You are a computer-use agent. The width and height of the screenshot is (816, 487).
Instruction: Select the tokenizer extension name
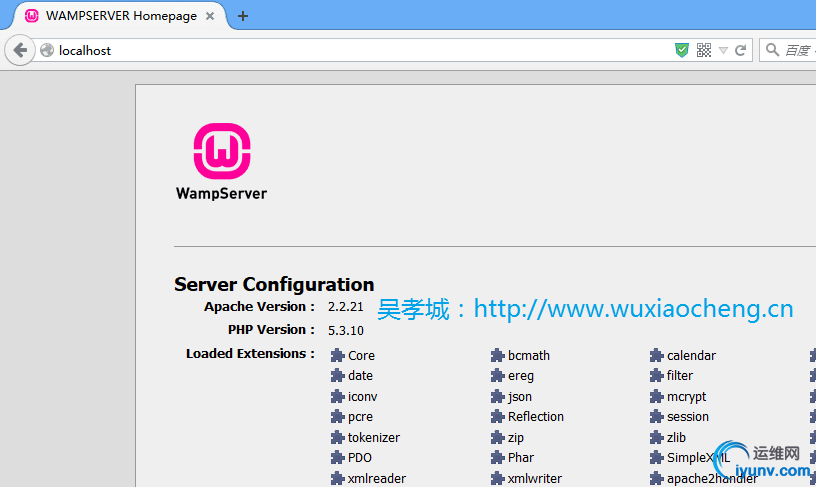pyautogui.click(x=374, y=438)
